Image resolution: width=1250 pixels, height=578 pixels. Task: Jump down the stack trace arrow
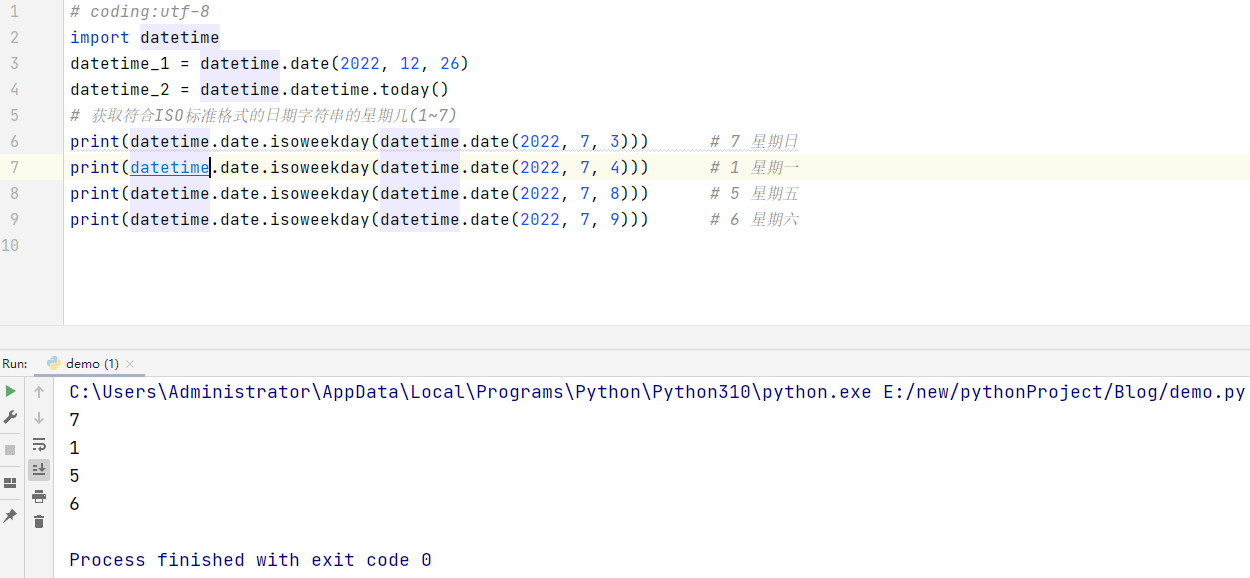(39, 417)
